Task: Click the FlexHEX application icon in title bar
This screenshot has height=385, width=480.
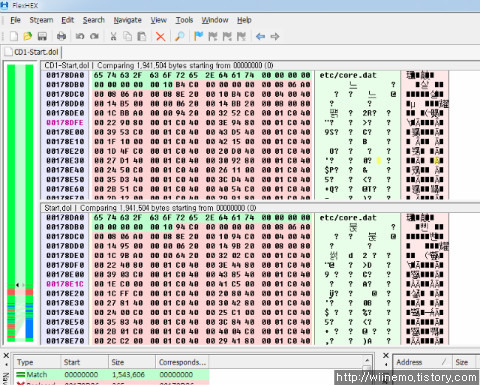Action: (4, 5)
